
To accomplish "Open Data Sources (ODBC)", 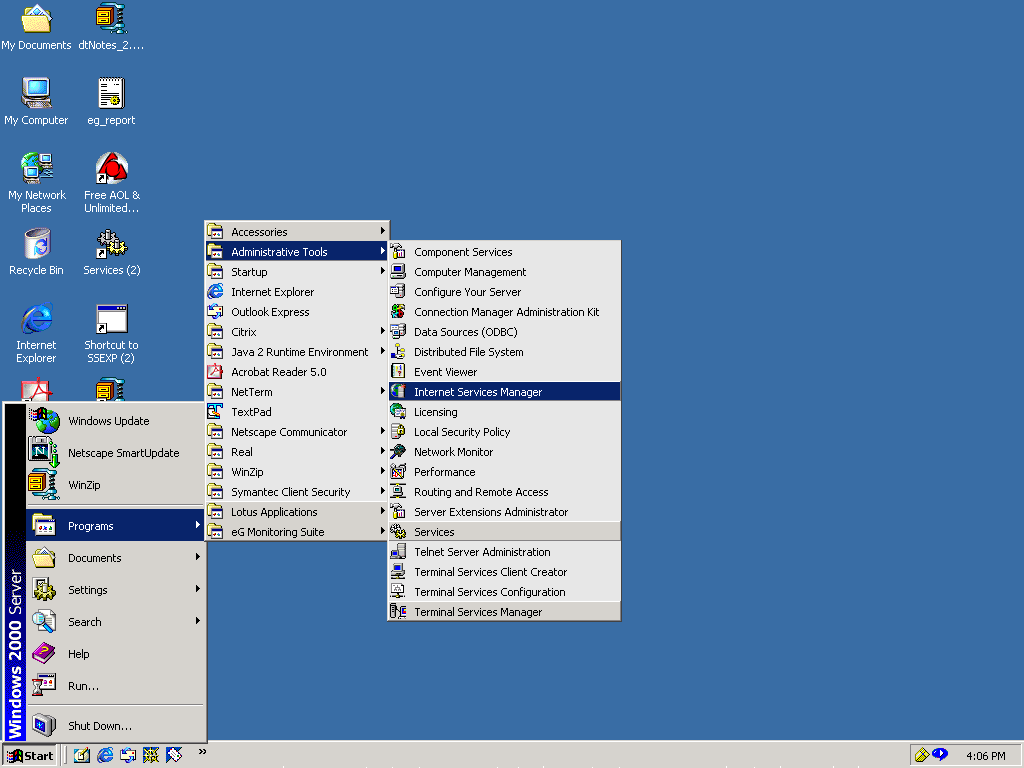I will point(504,332).
